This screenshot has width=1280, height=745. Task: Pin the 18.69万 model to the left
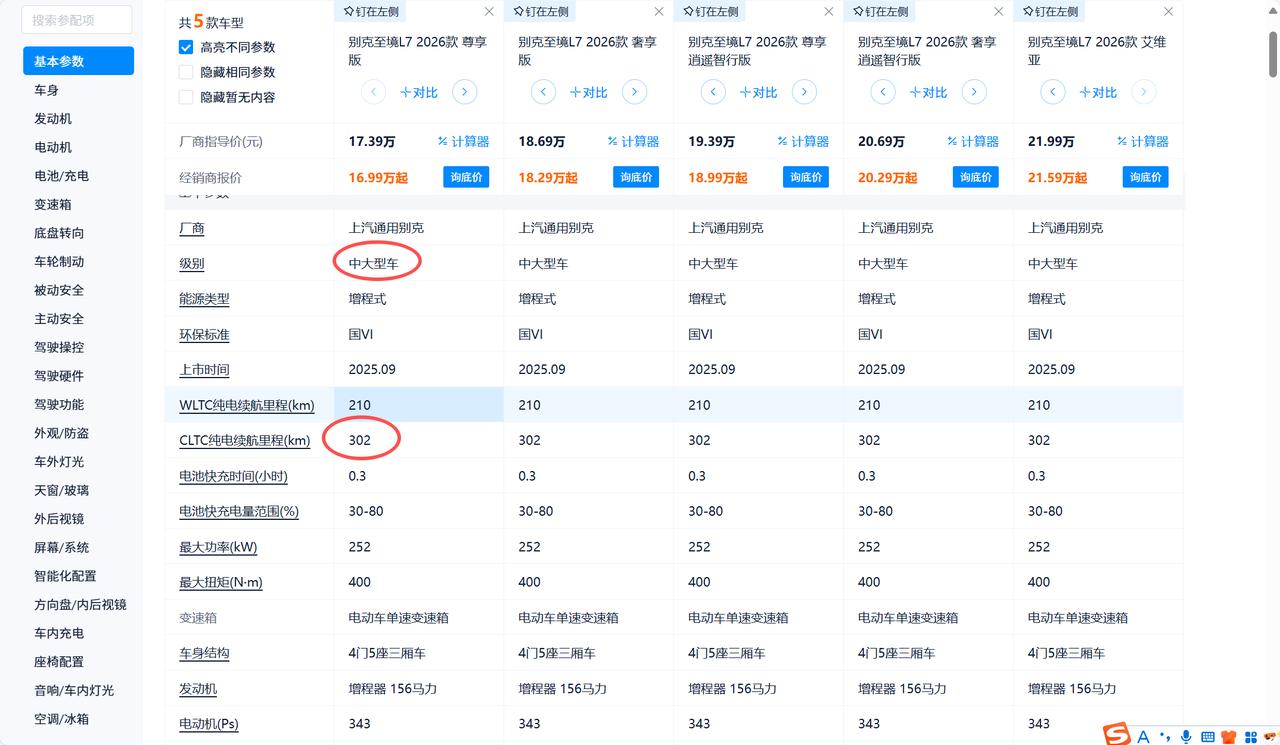tap(542, 12)
